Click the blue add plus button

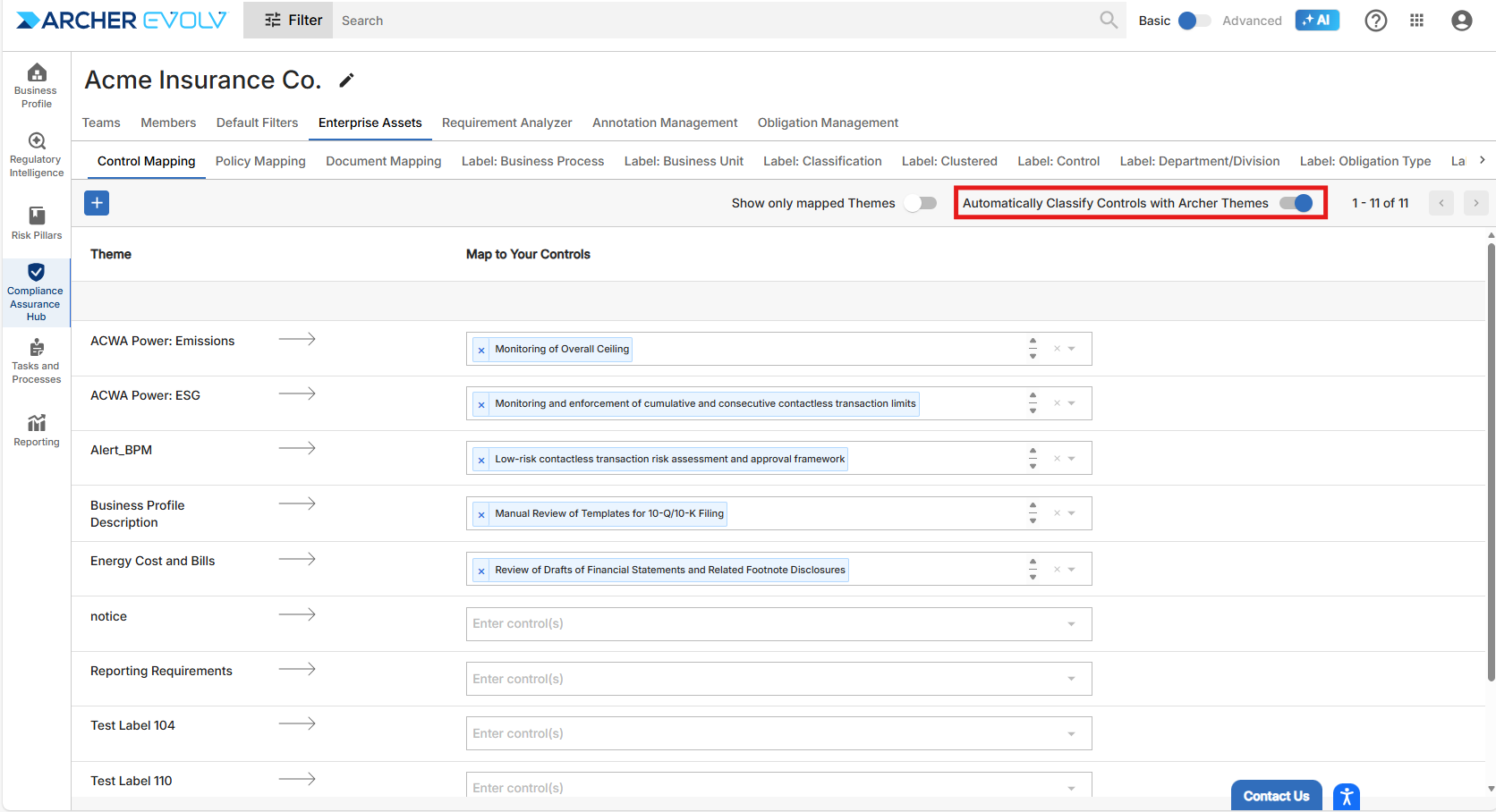(x=97, y=203)
